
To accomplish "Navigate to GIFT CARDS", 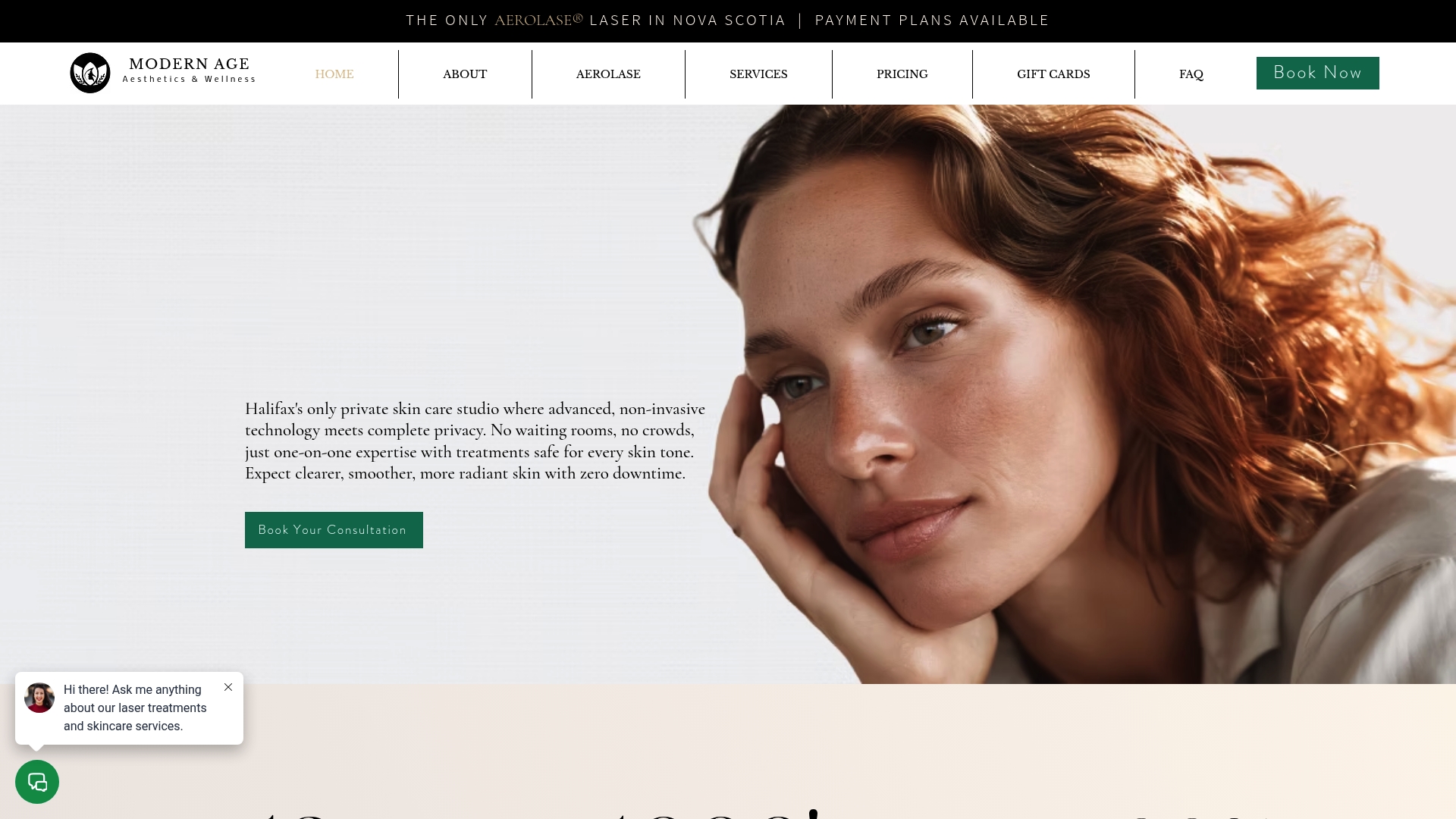I will click(1053, 74).
